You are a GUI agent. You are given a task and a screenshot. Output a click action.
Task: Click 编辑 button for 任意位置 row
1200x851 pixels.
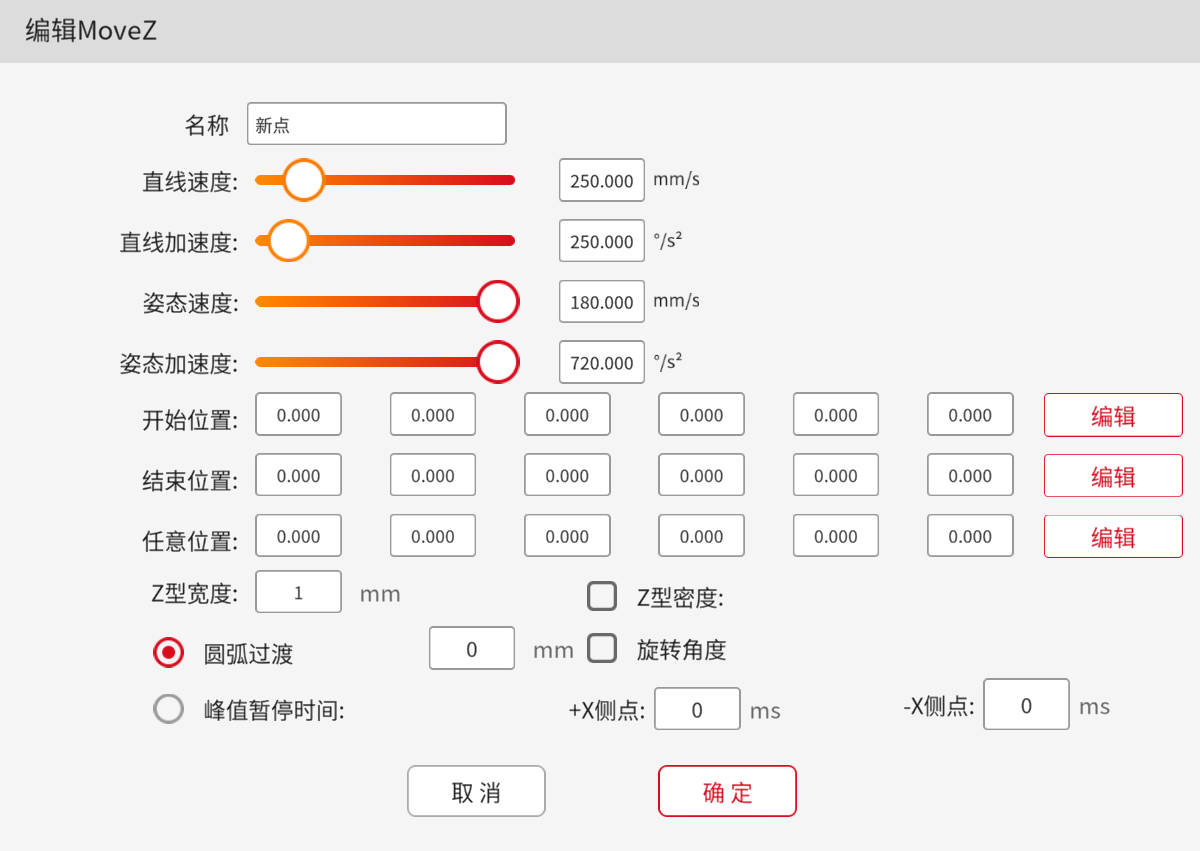point(1113,536)
